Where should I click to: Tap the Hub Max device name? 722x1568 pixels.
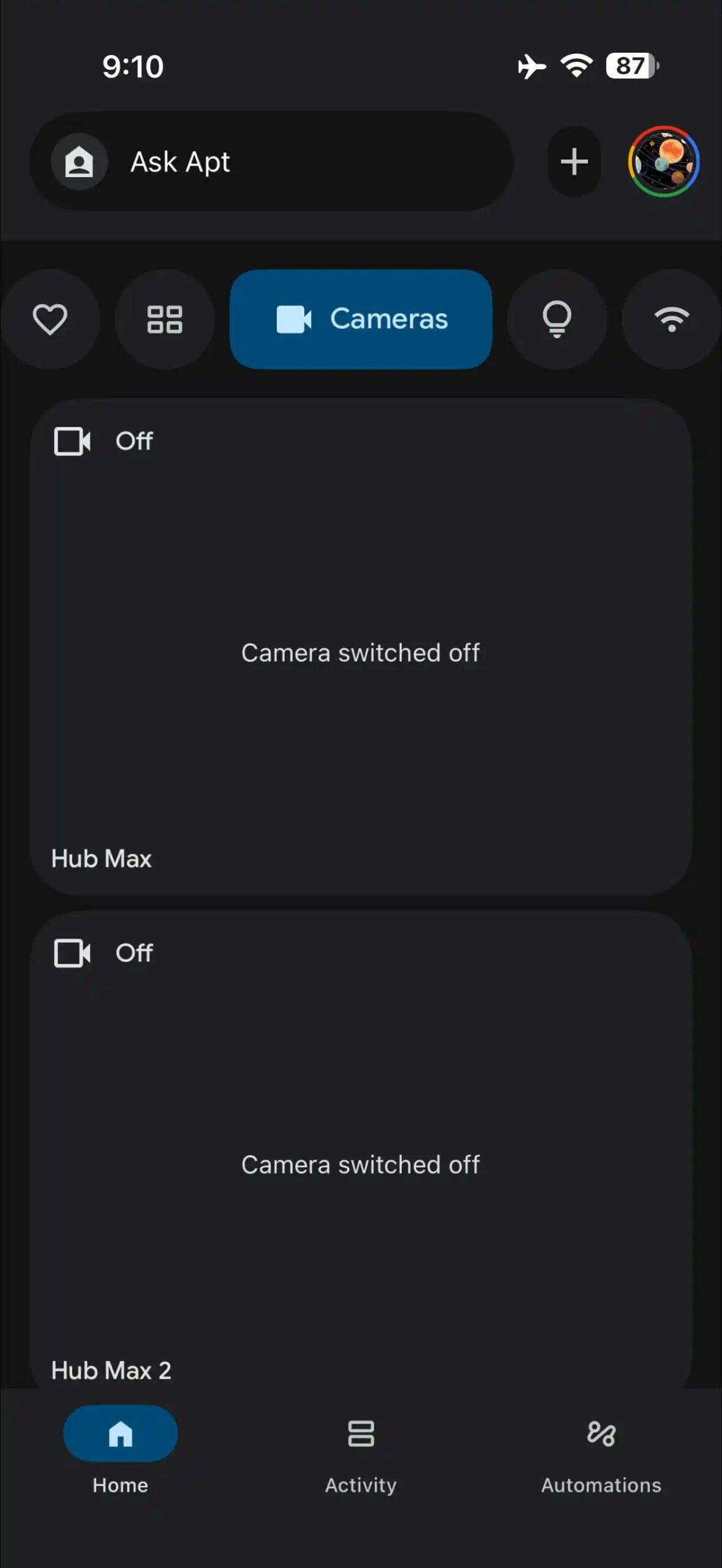tap(102, 859)
